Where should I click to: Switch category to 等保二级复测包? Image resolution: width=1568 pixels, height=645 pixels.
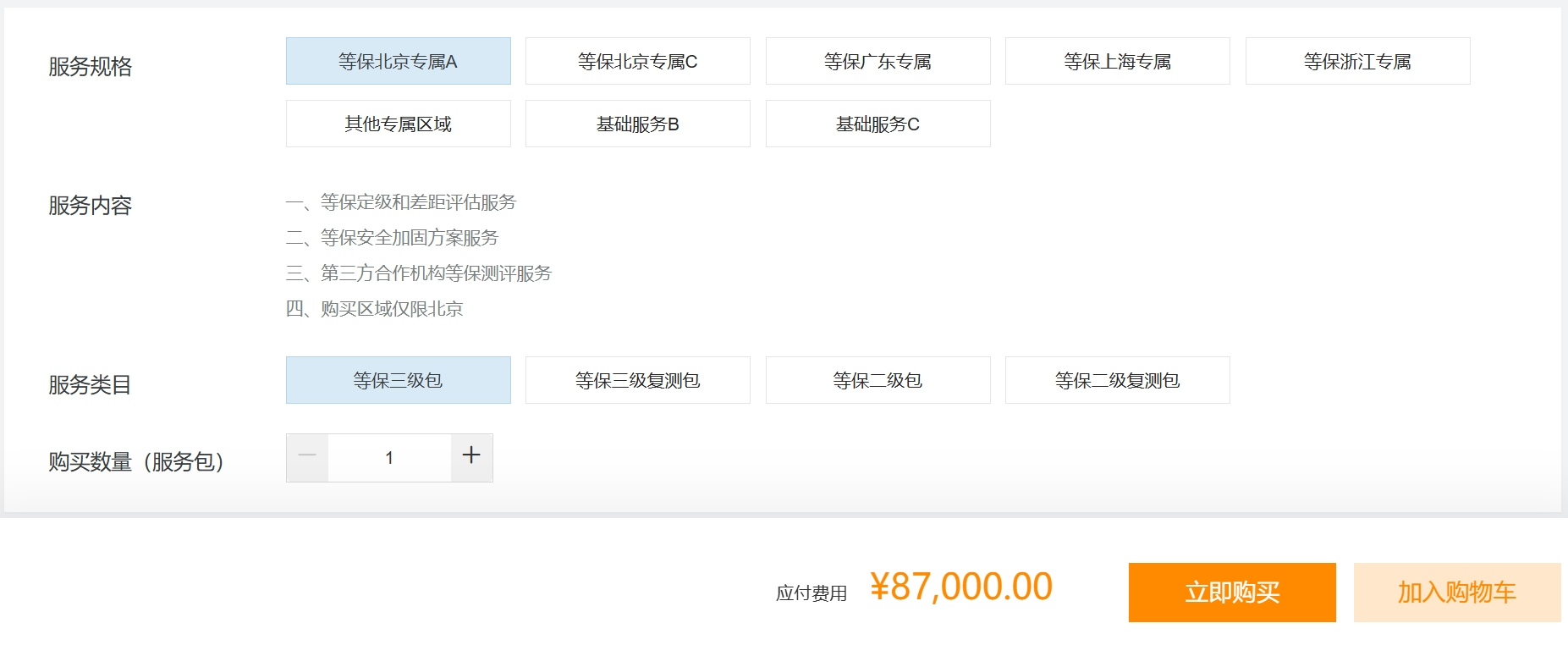point(1118,380)
